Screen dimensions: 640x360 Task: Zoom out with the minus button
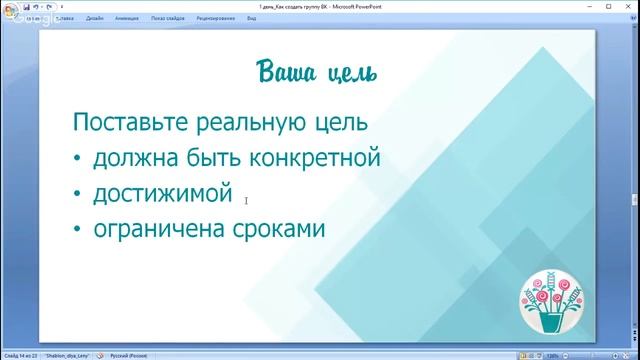coord(566,356)
